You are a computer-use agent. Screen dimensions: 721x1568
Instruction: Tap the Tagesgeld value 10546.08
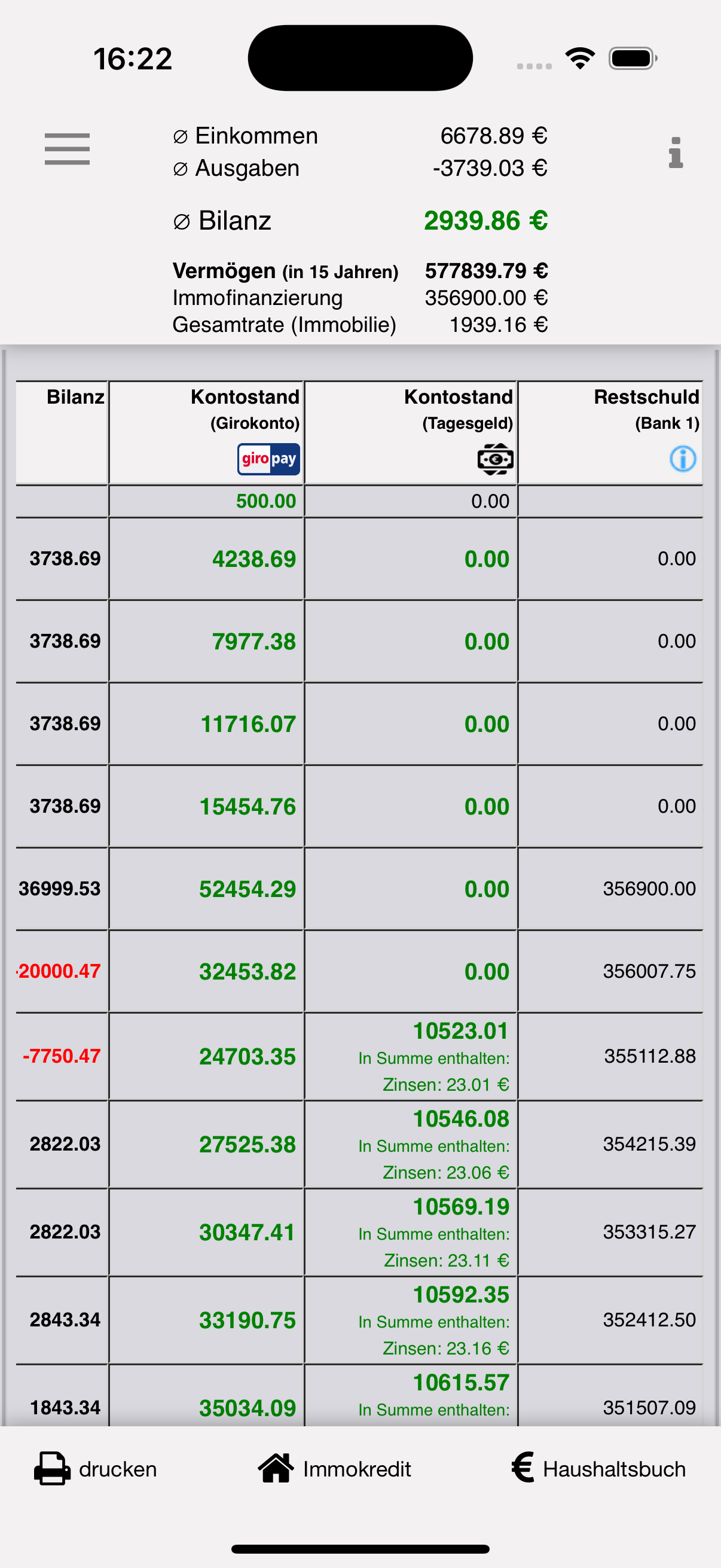tap(461, 1119)
